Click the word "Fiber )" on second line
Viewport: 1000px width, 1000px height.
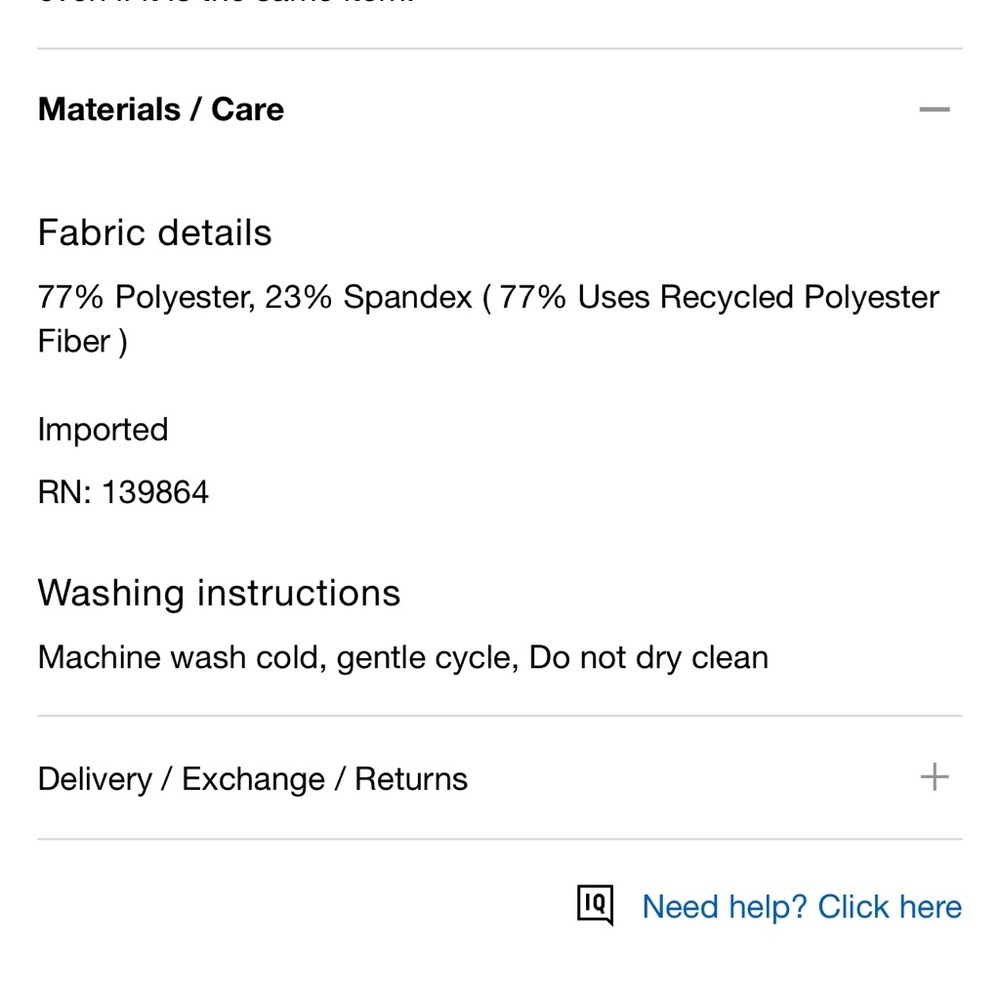coord(82,341)
